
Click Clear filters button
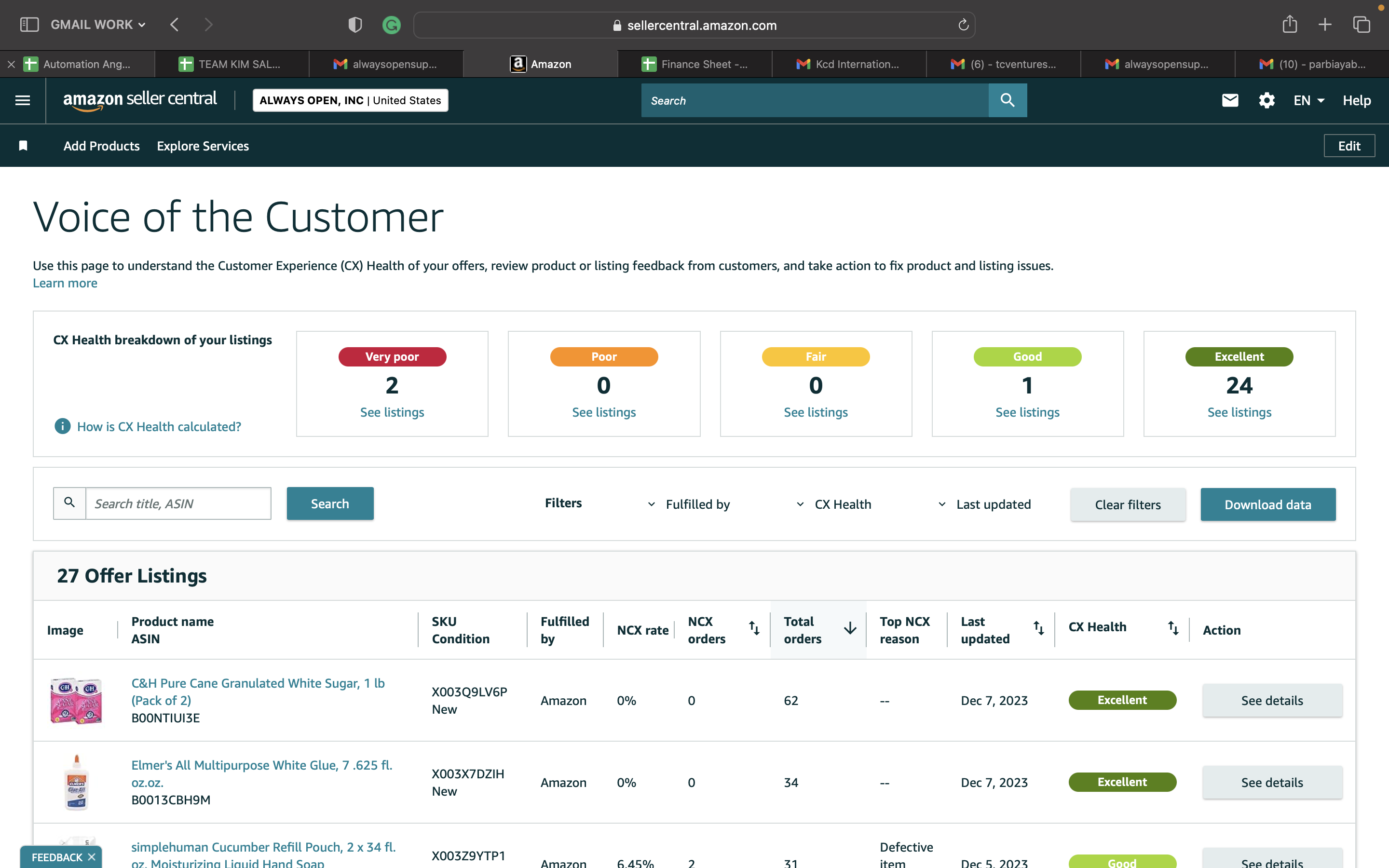1128,504
